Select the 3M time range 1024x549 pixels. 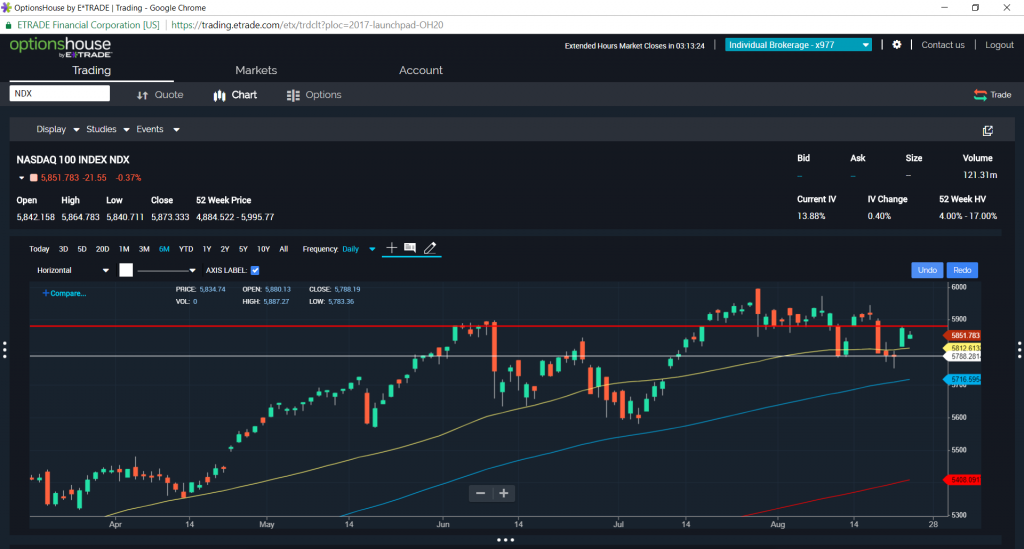144,249
